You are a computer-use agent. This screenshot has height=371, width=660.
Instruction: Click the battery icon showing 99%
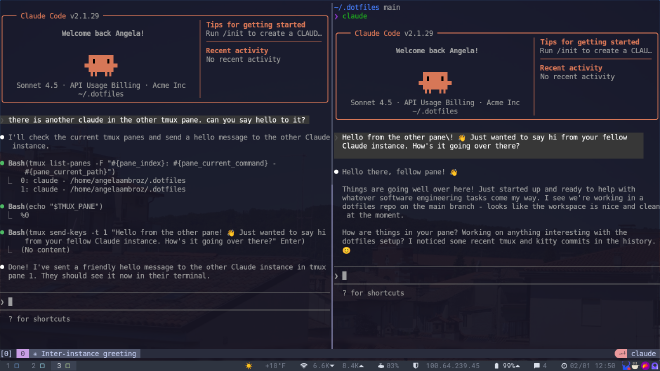pyautogui.click(x=496, y=366)
